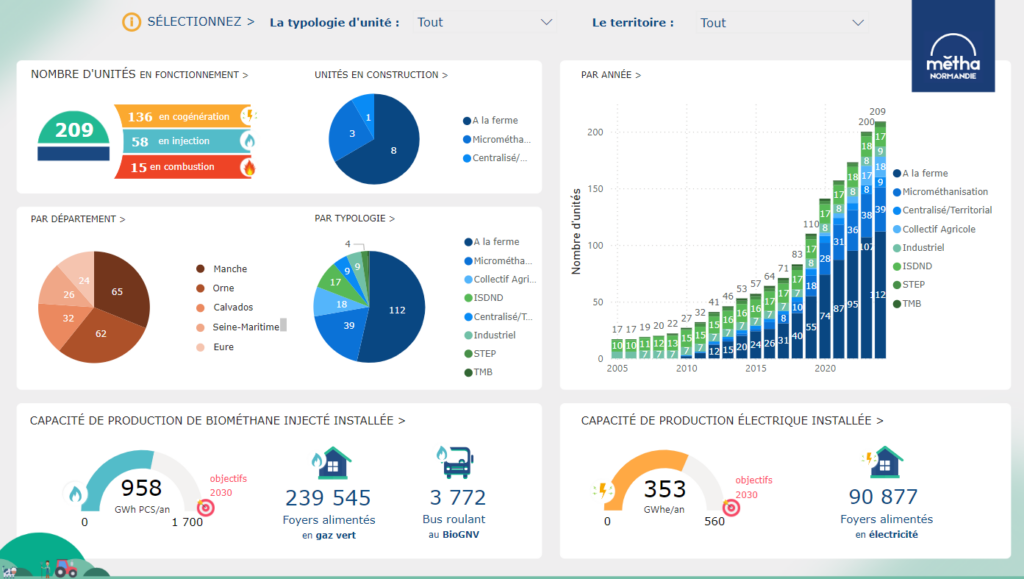The image size is (1024, 579).
Task: Click the Manche legend color dot
Action: pyautogui.click(x=200, y=269)
